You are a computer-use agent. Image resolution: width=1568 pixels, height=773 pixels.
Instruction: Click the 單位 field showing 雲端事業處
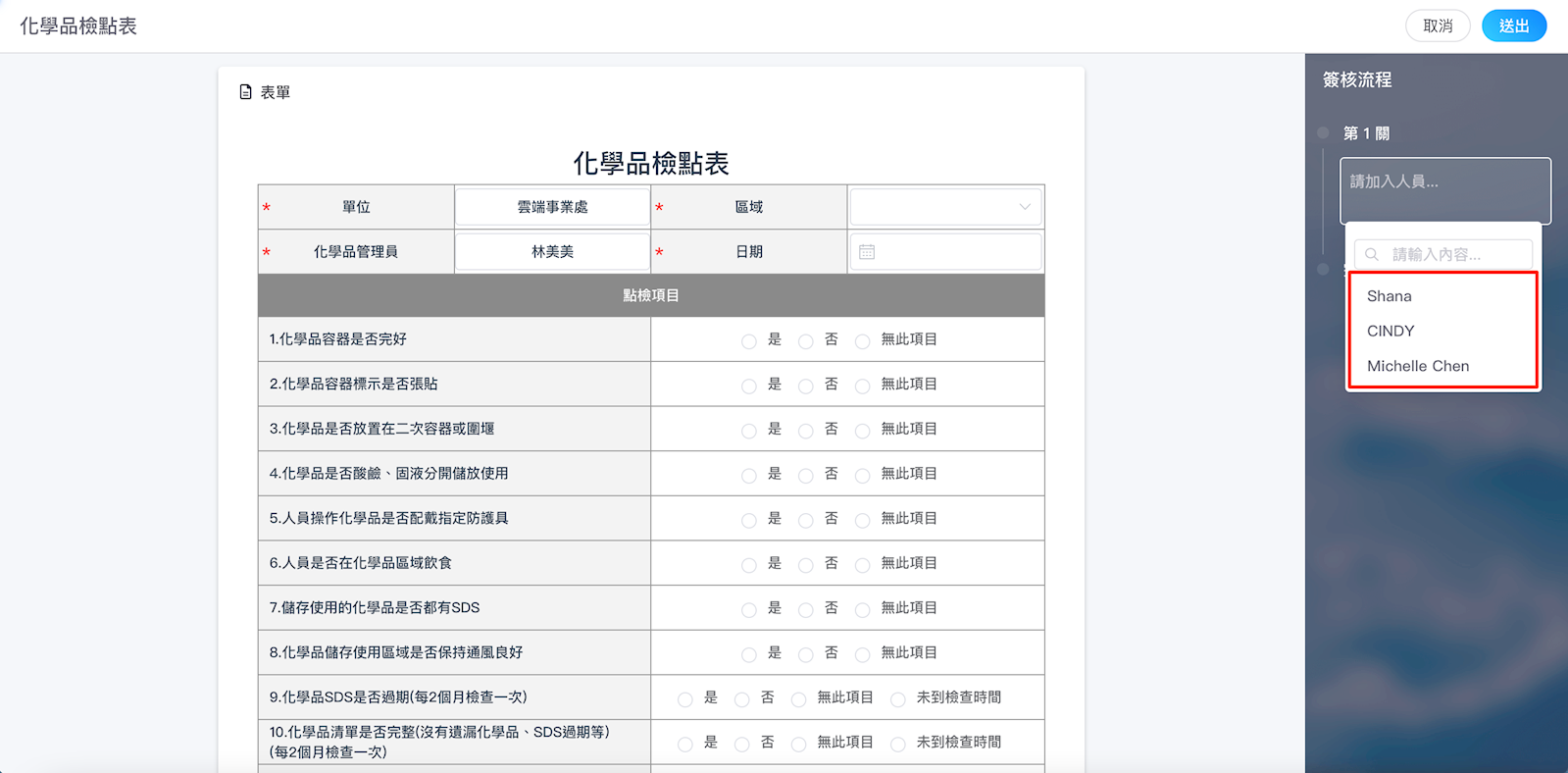552,207
